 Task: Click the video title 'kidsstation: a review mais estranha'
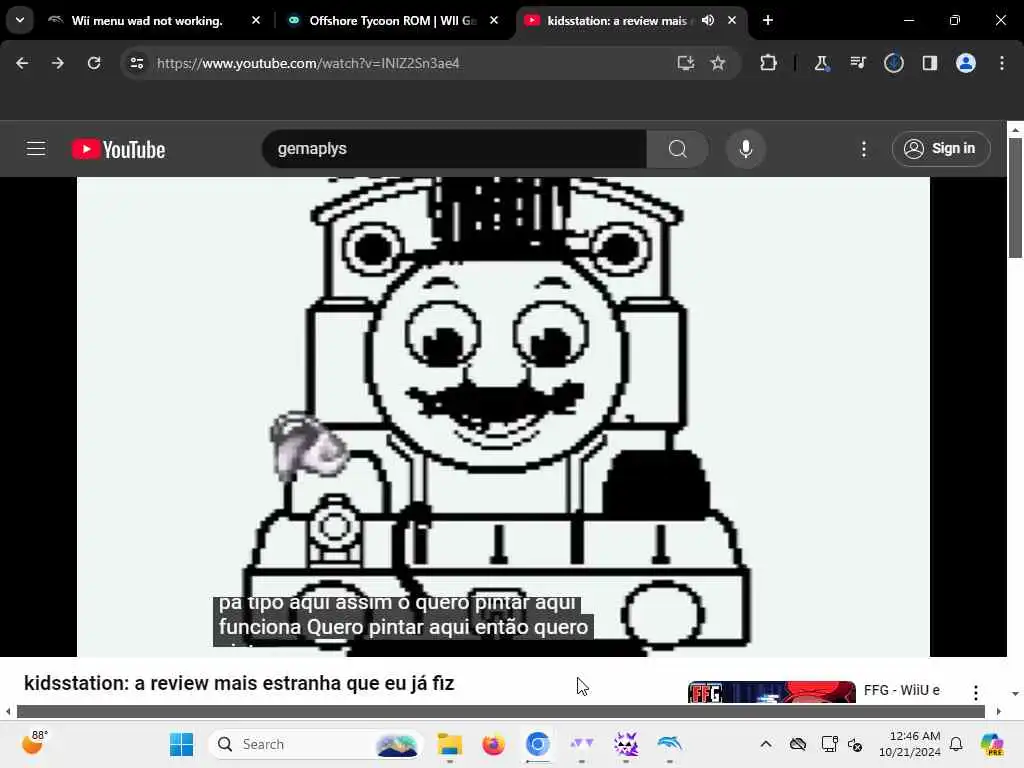239,683
